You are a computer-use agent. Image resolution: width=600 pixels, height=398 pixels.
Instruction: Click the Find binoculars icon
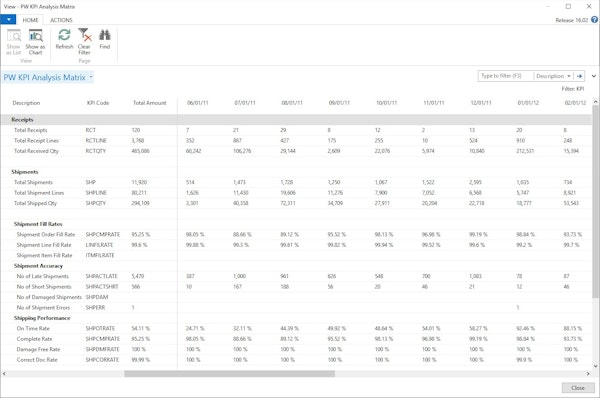coord(104,35)
